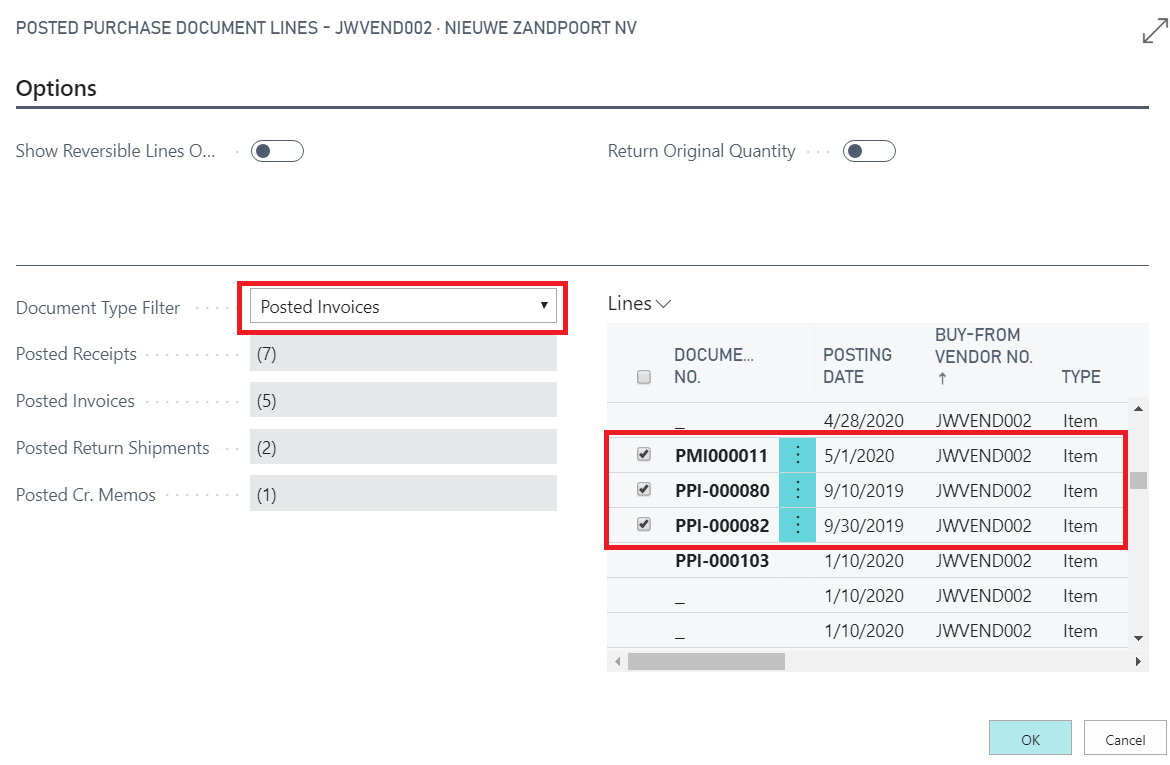Click posting date 4/28/2020

863,420
